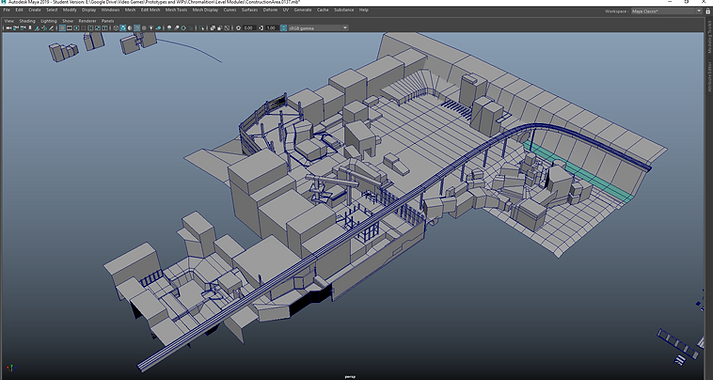Toggle the Safe Action overlay
This screenshot has height=380, width=713.
tap(98, 28)
